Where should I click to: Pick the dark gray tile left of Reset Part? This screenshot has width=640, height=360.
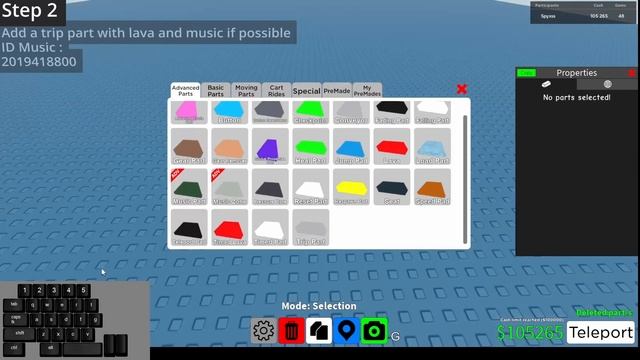click(x=270, y=187)
